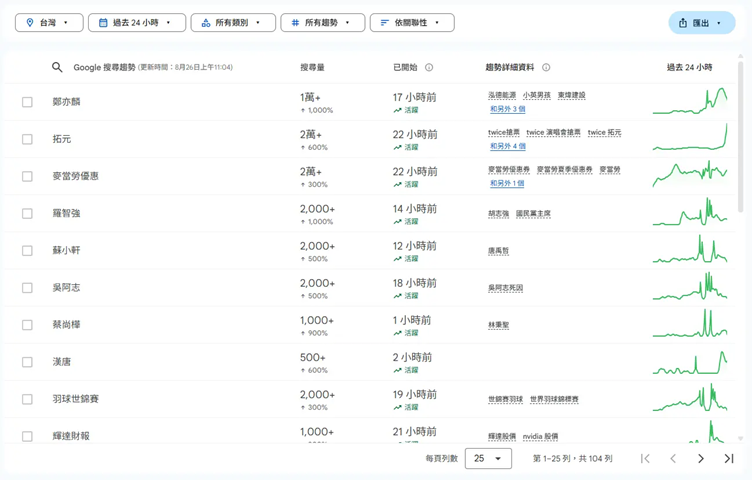Click the 小英男孩 related query
Viewport: 752px width, 480px height.
coord(537,95)
